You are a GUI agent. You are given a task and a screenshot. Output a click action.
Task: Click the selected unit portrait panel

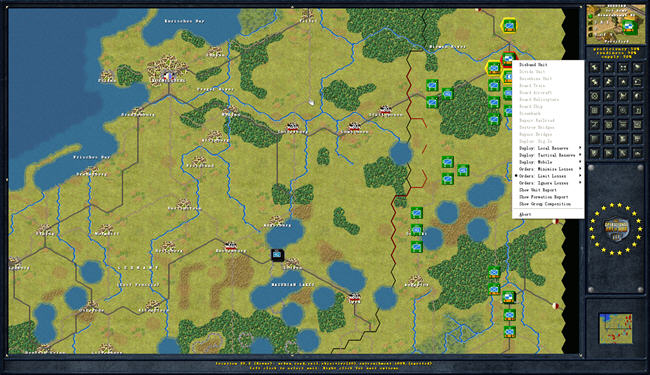pos(616,24)
